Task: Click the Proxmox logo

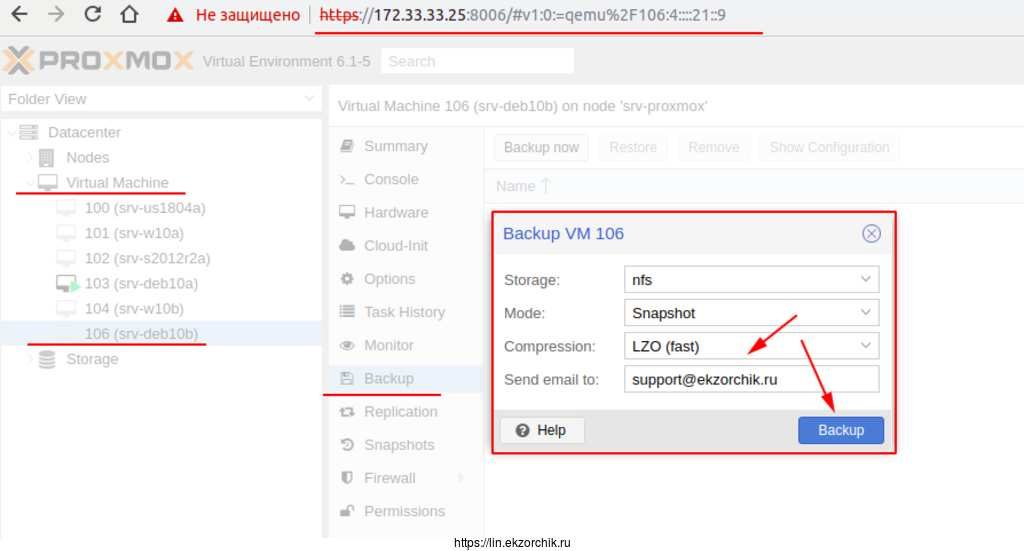Action: (97, 61)
